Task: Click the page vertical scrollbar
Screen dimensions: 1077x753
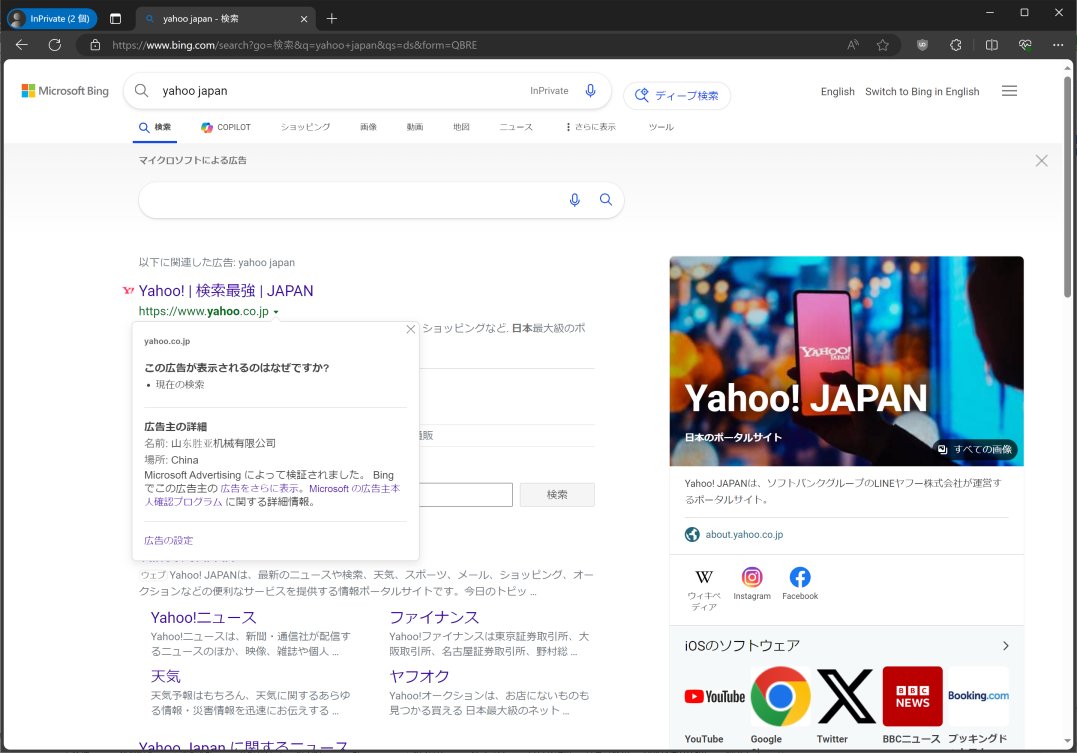Action: [x=1067, y=186]
